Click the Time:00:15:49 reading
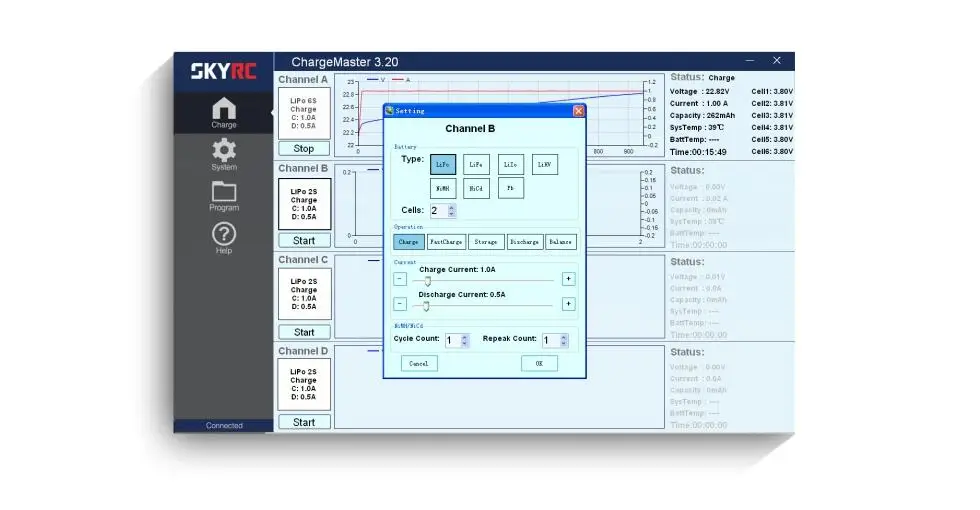The width and height of the screenshot is (980, 510). point(698,152)
